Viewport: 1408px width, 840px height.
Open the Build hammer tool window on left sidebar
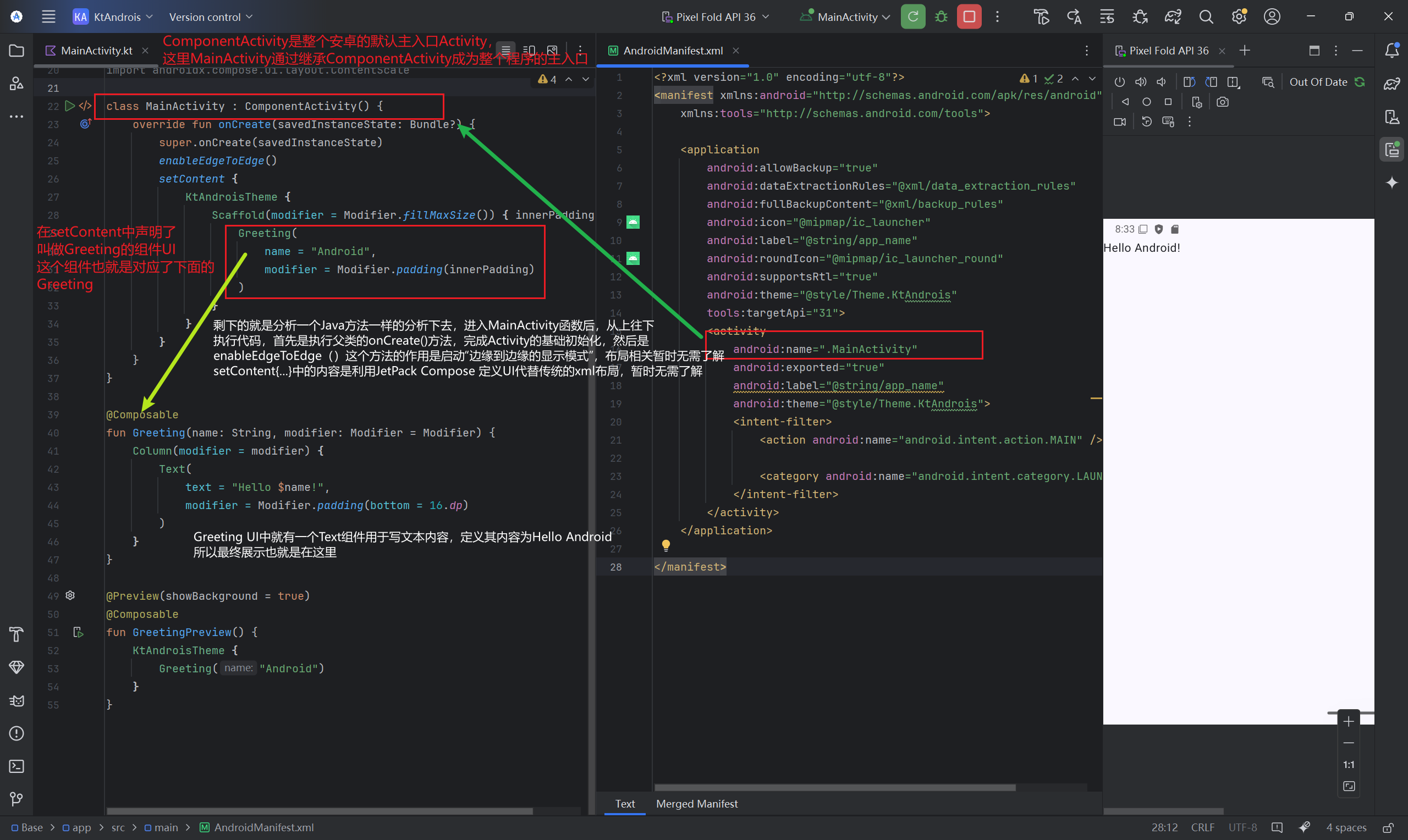point(16,635)
